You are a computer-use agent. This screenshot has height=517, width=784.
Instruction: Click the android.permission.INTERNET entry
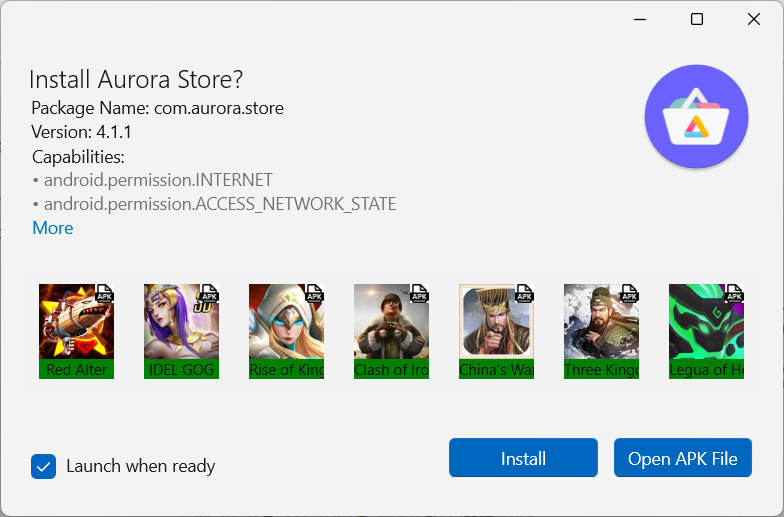[153, 180]
